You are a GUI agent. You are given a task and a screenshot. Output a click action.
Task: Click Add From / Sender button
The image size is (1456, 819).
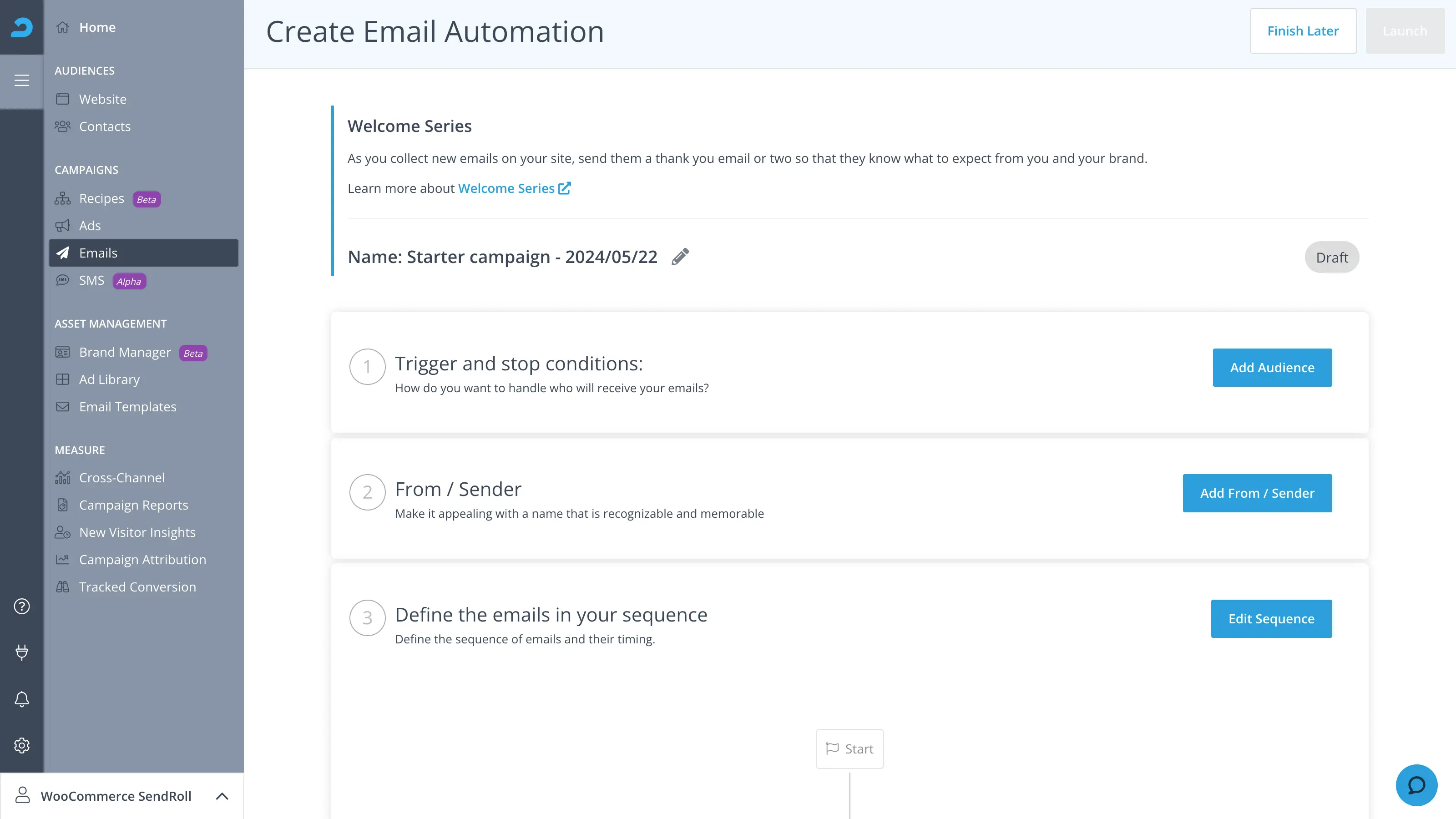1257,493
